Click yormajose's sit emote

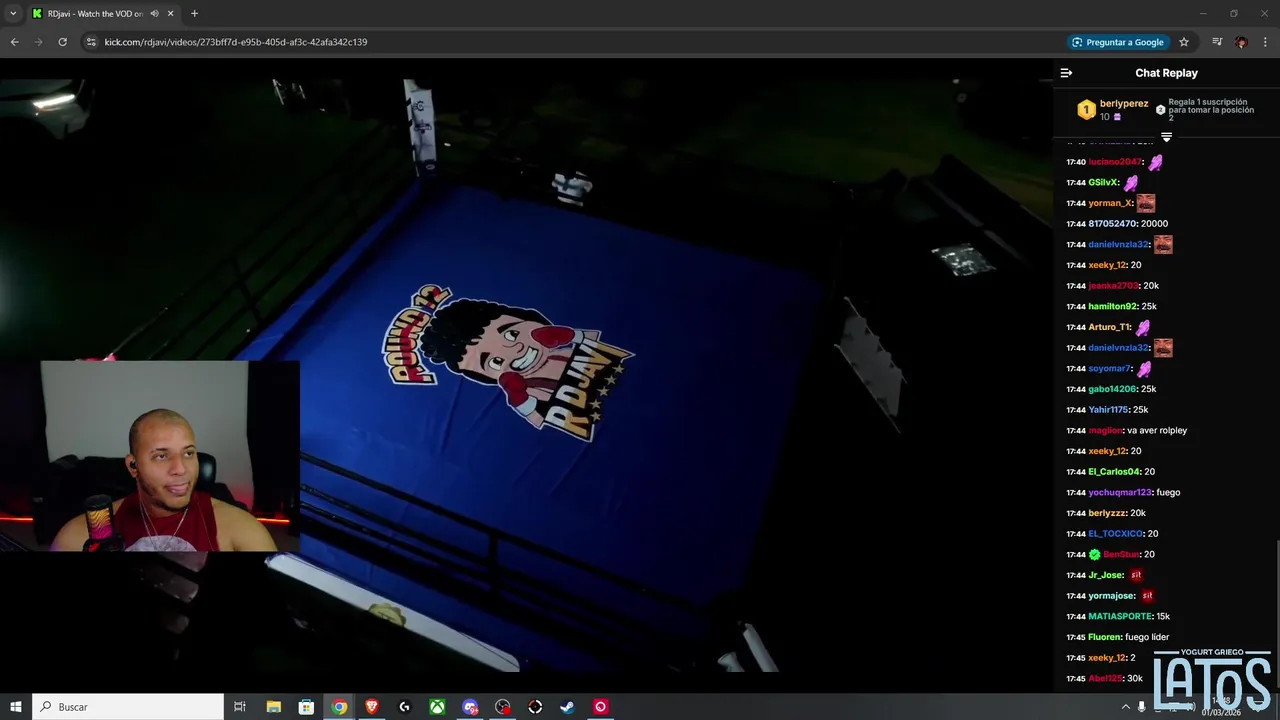point(1147,596)
